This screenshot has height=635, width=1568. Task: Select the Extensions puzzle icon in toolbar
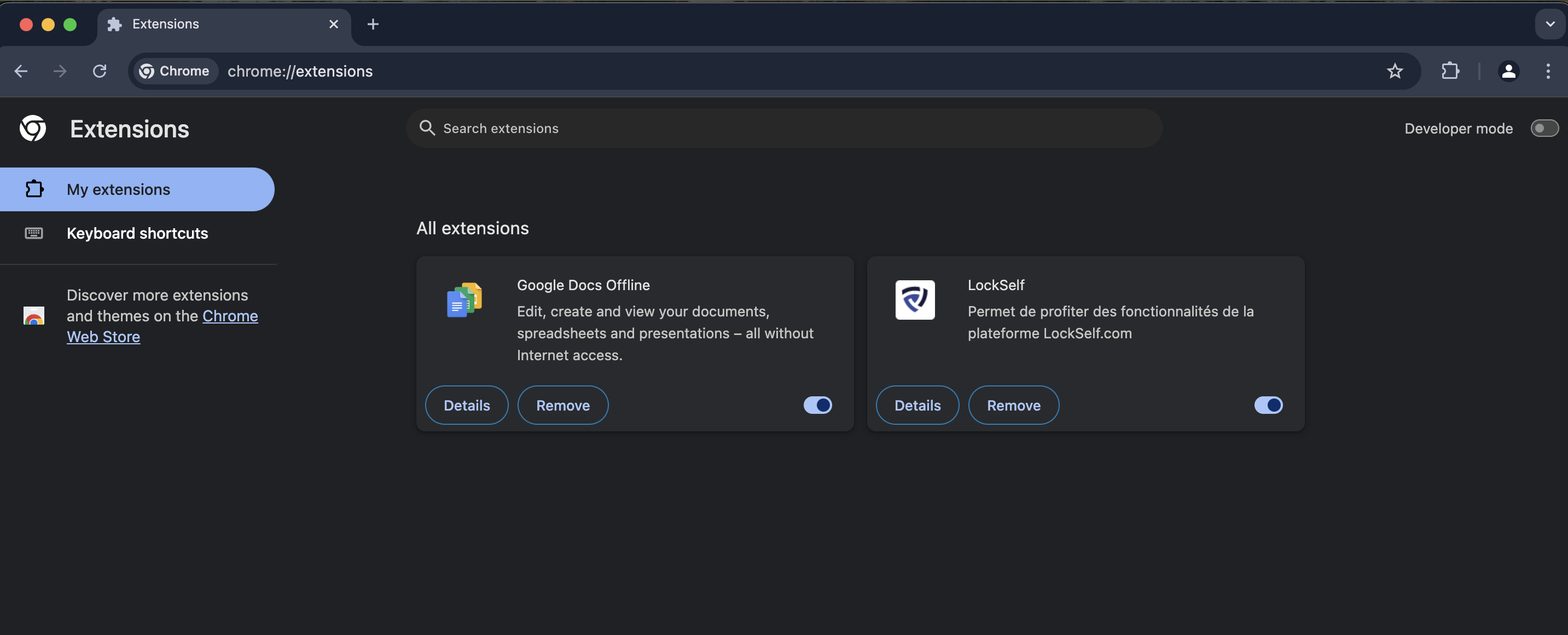1450,71
